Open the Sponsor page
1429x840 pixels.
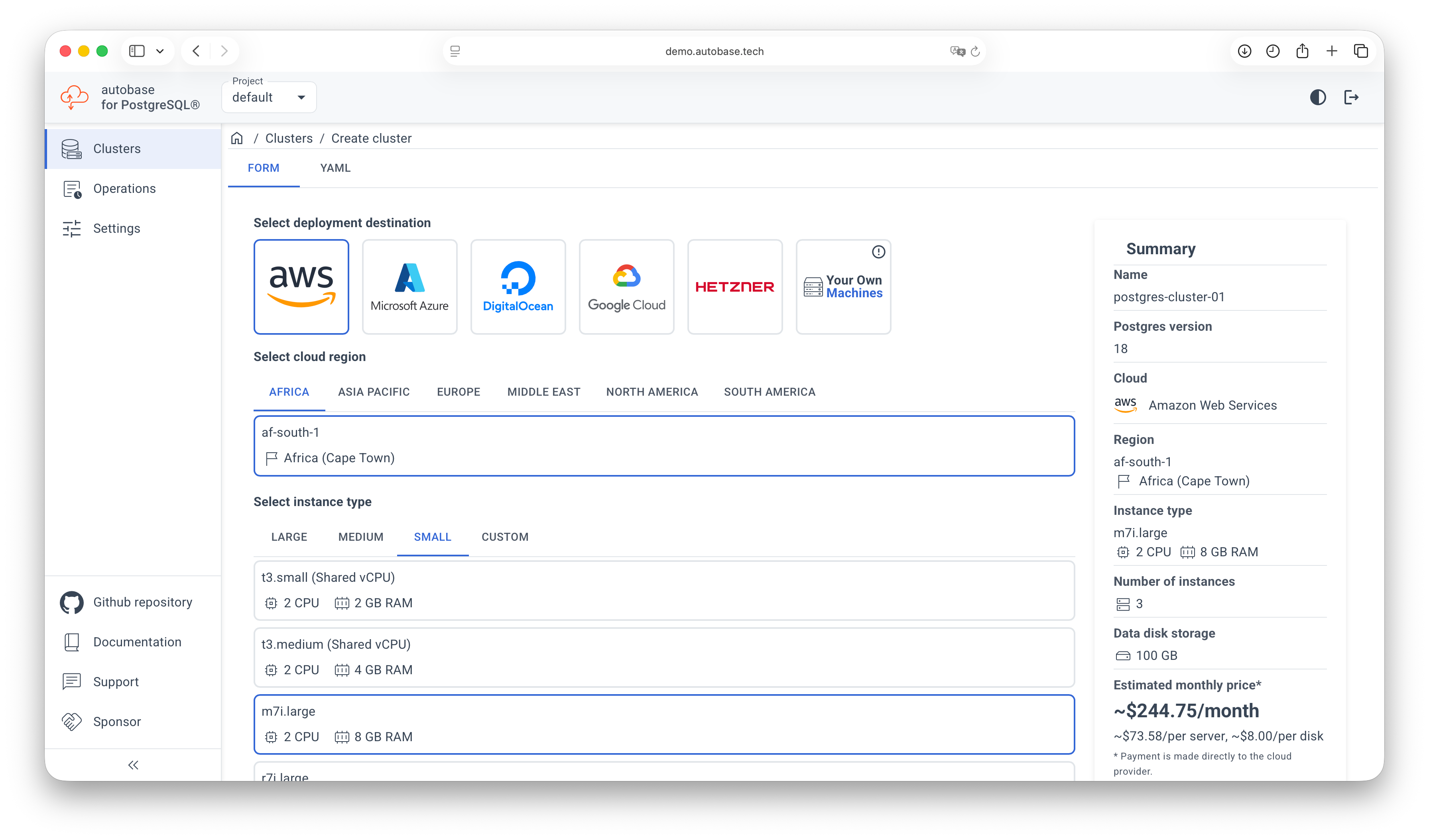coord(117,722)
